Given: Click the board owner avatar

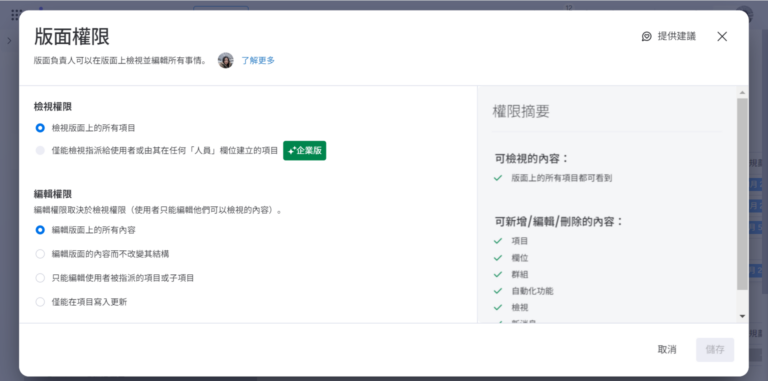Looking at the screenshot, I should 225,60.
